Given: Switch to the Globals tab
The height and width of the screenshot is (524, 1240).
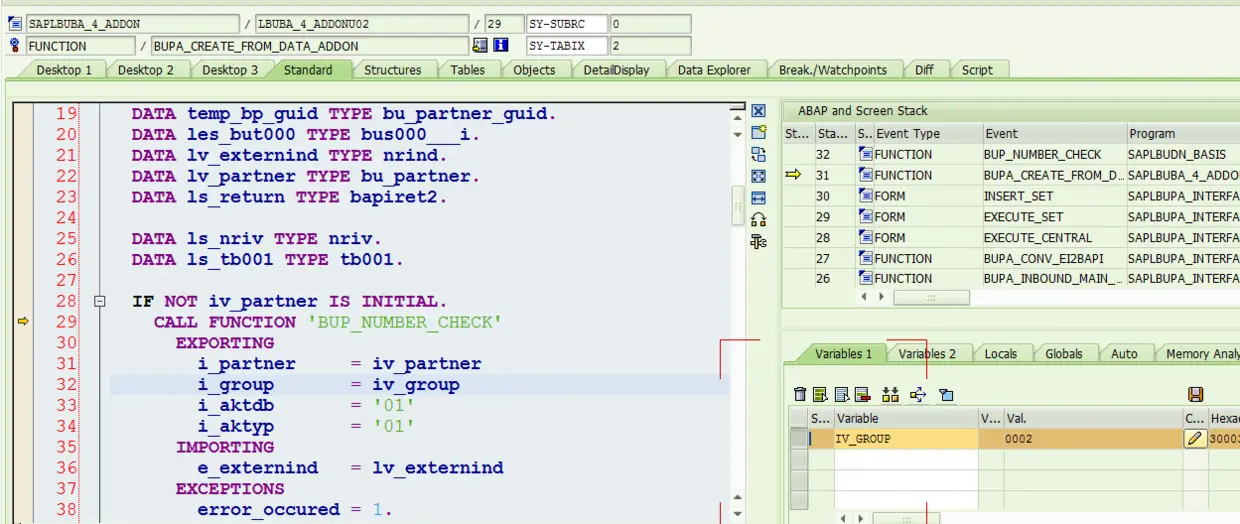Looking at the screenshot, I should coord(1063,353).
